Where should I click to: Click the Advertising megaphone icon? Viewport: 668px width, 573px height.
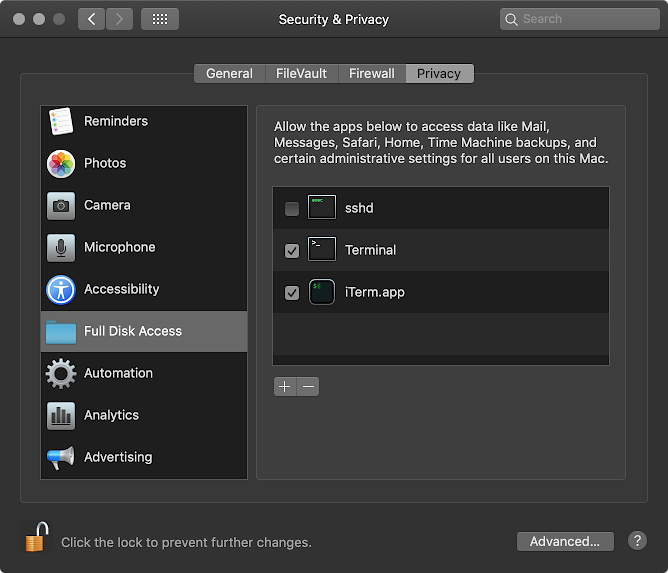(x=61, y=458)
